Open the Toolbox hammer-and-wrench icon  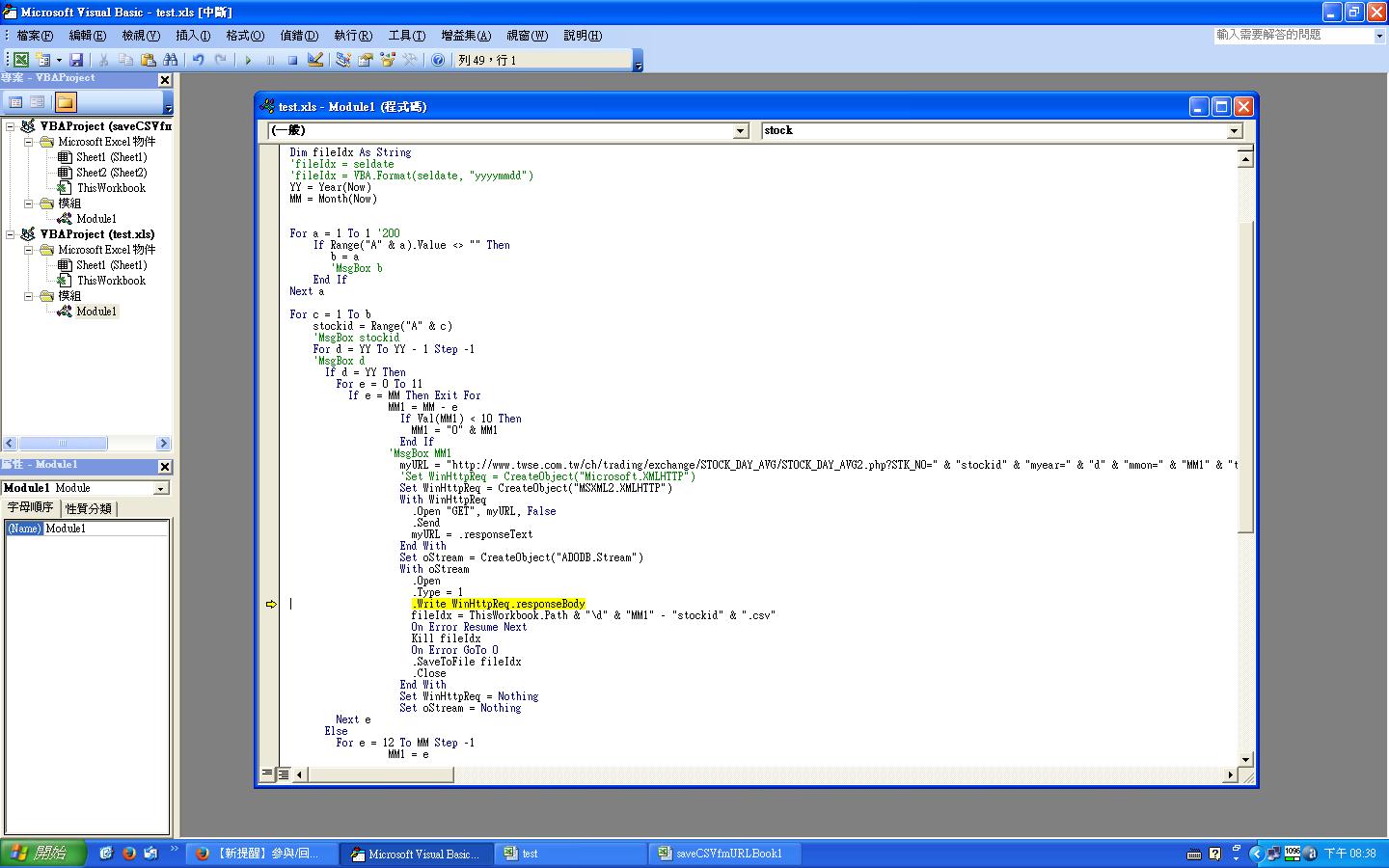click(x=411, y=60)
